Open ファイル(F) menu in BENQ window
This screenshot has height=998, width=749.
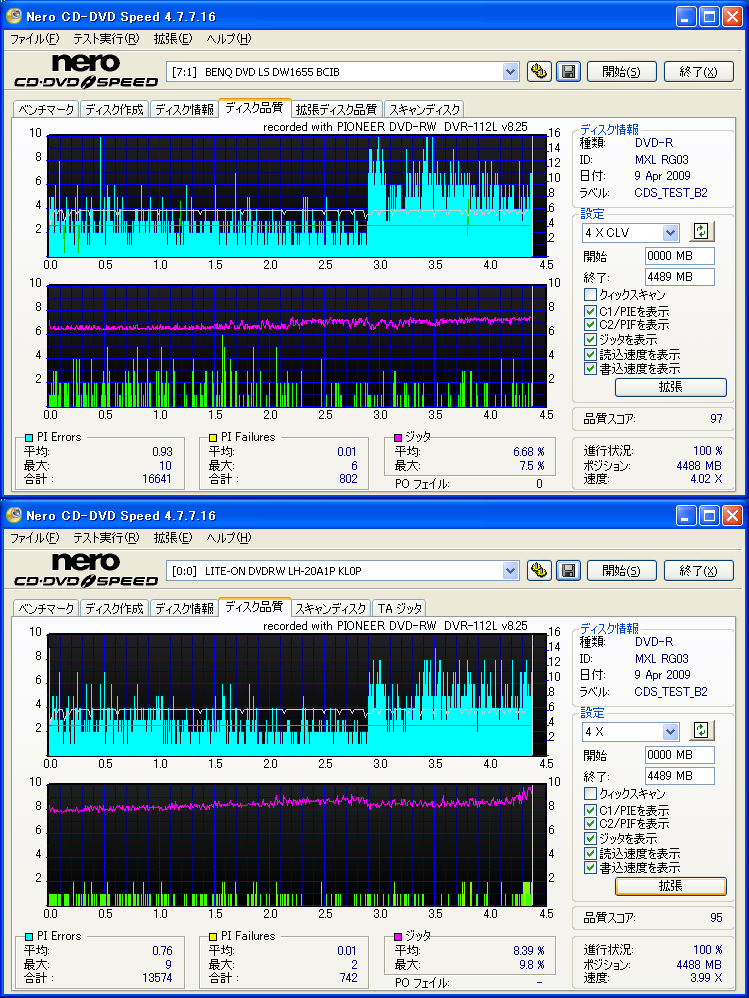click(34, 39)
